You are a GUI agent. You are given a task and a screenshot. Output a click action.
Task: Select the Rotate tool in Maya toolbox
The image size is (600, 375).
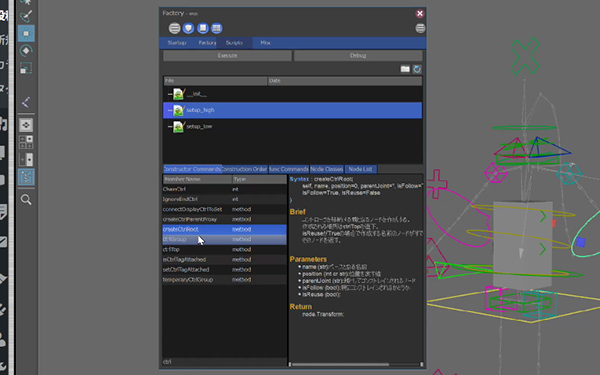26,51
